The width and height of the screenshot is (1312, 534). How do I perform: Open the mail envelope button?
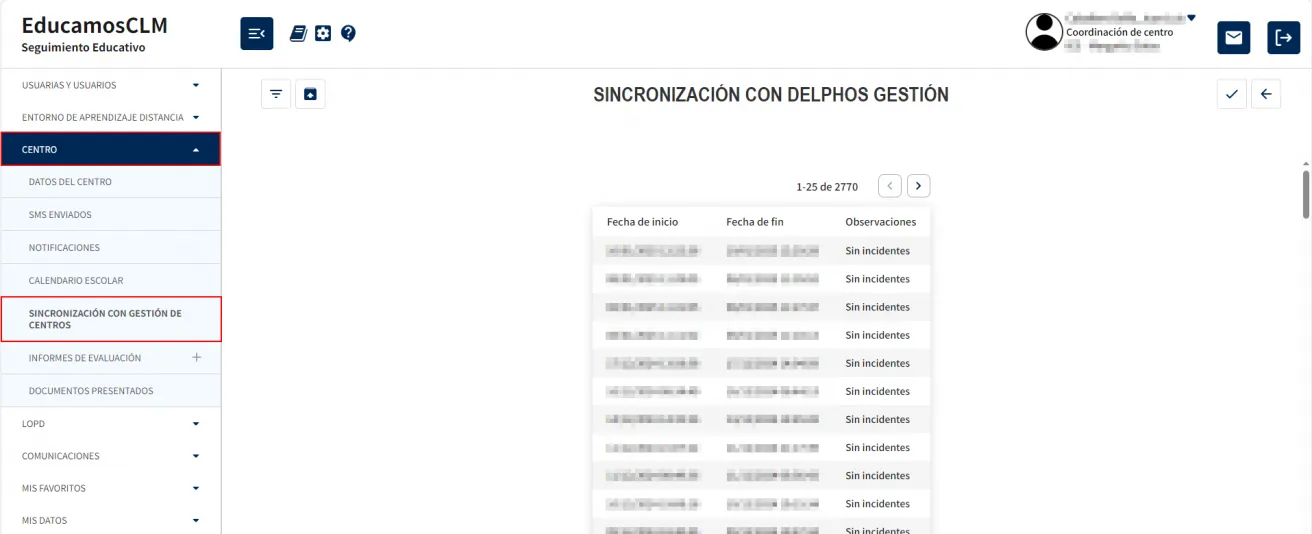[1234, 38]
